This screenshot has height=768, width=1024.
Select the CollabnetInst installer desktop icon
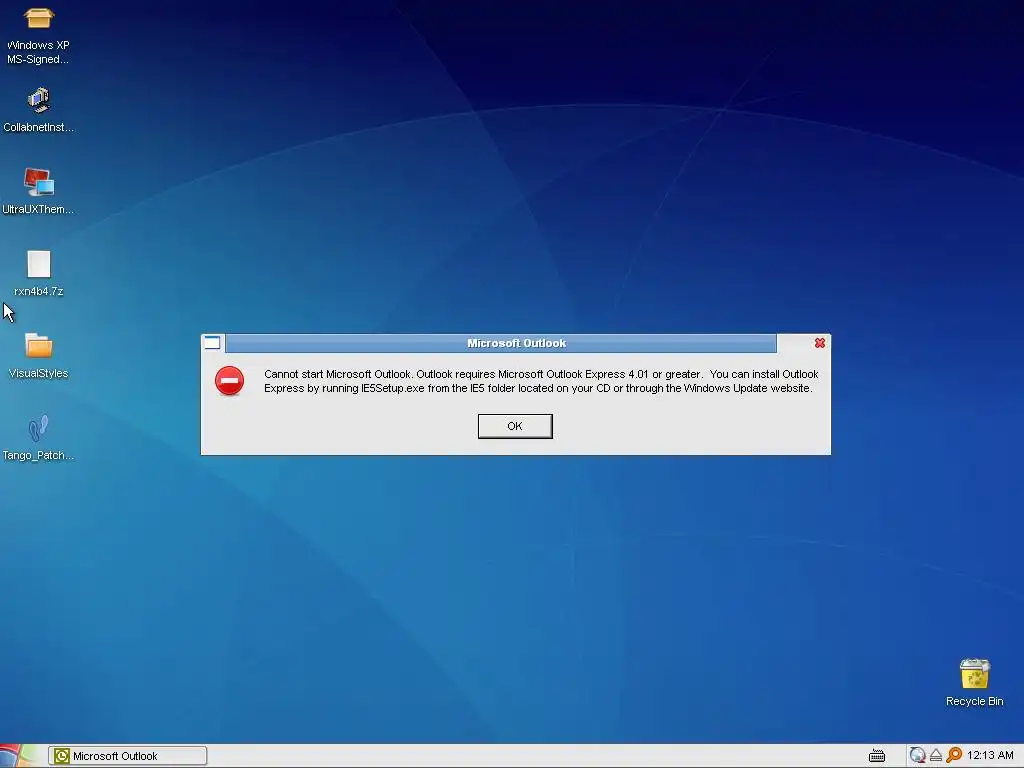tap(38, 110)
